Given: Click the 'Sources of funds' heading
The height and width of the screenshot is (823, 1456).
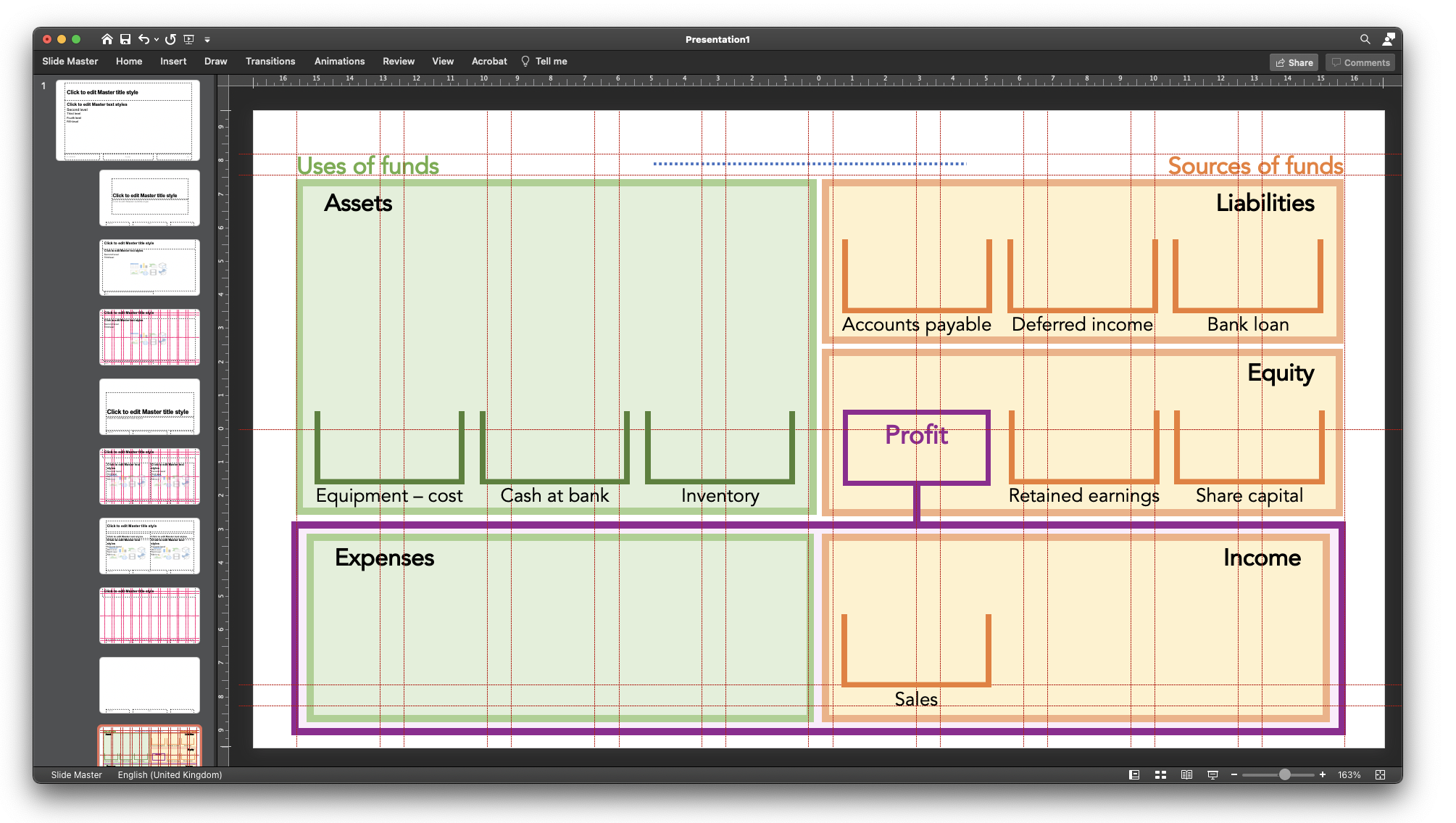Looking at the screenshot, I should [x=1255, y=166].
